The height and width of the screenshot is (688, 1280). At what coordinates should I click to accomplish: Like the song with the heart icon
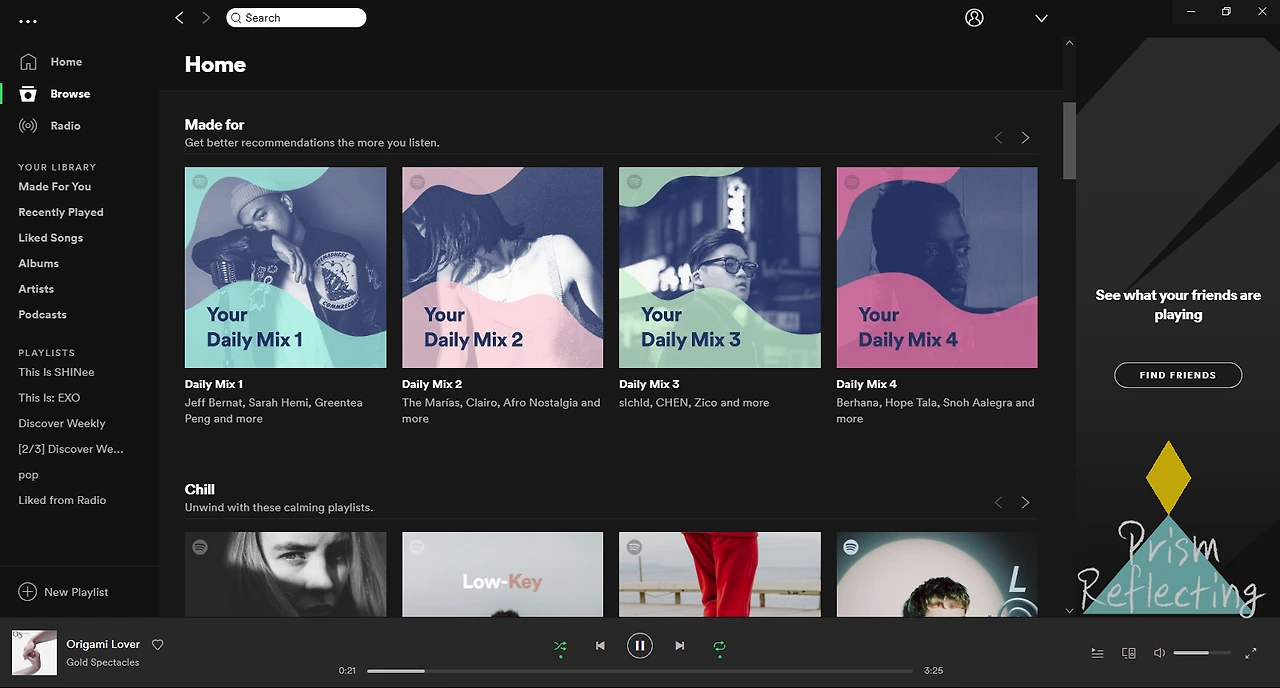[157, 645]
